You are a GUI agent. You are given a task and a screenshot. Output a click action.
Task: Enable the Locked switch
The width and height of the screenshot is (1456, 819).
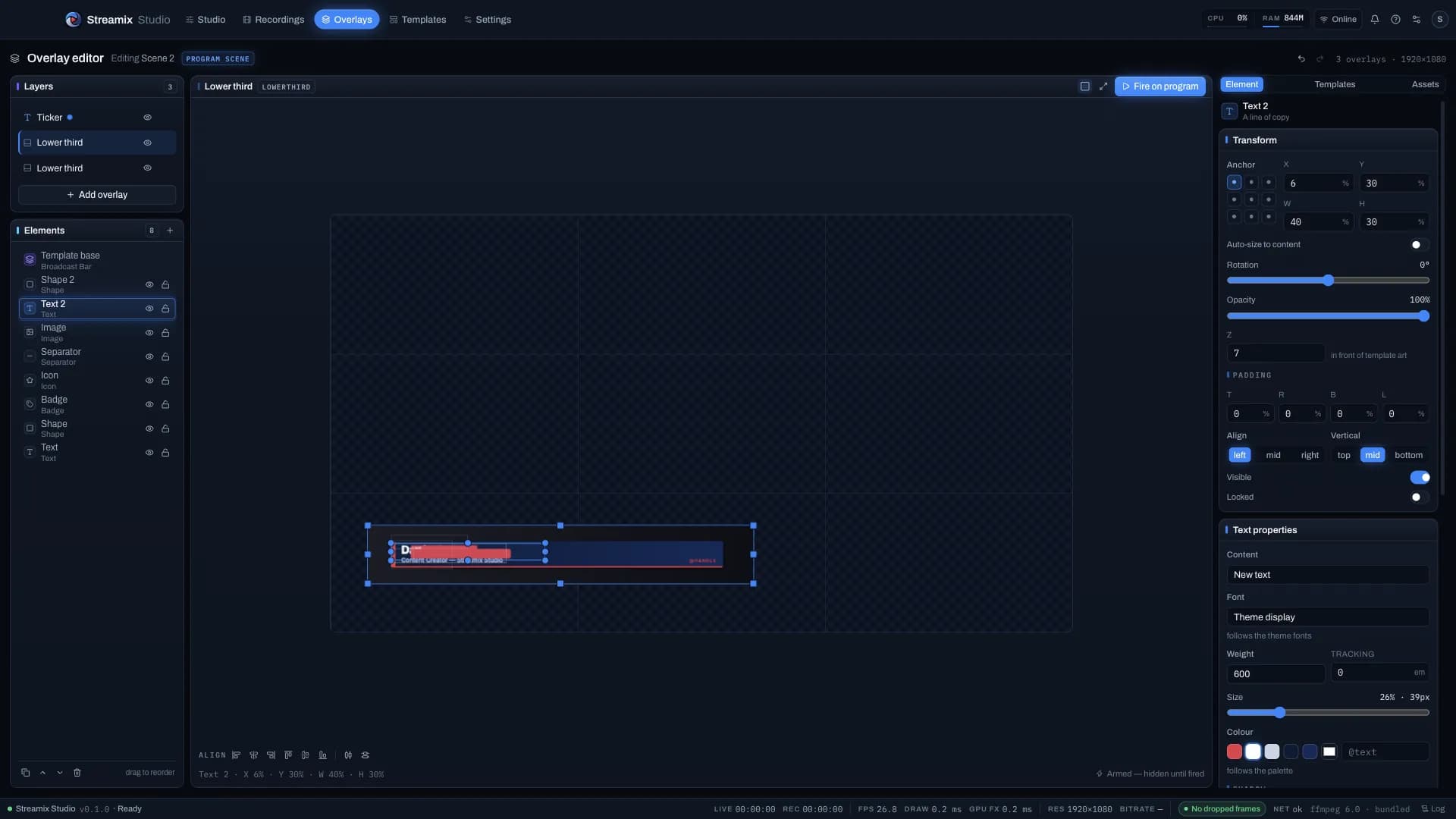point(1420,497)
